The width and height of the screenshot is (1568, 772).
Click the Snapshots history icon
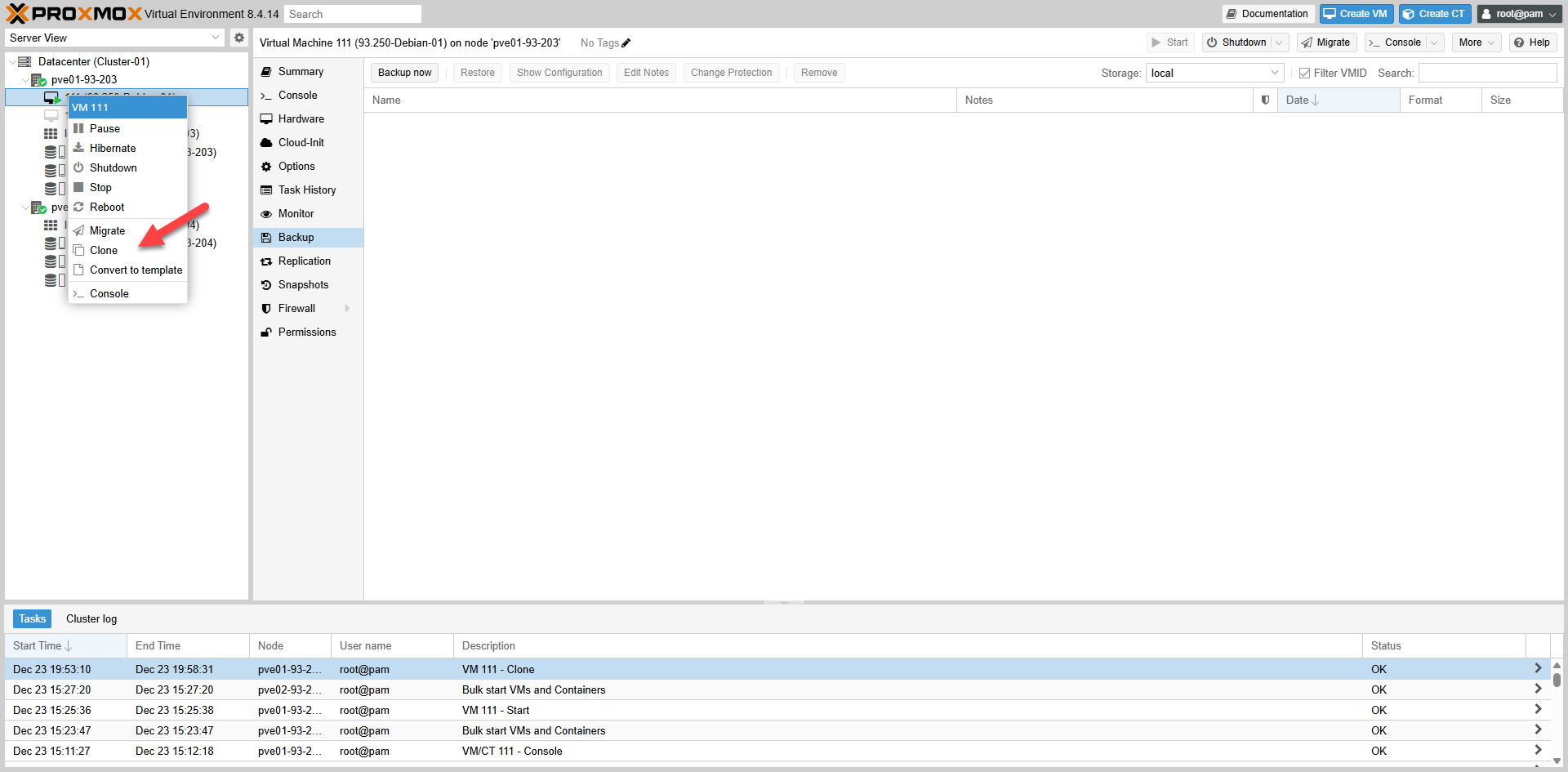click(266, 285)
